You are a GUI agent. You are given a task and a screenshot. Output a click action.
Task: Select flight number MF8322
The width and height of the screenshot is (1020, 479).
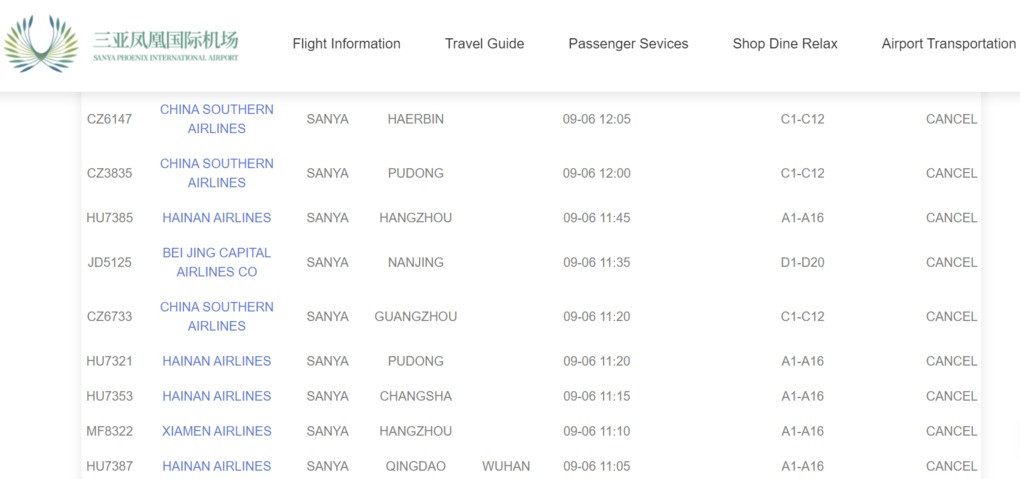(x=109, y=431)
